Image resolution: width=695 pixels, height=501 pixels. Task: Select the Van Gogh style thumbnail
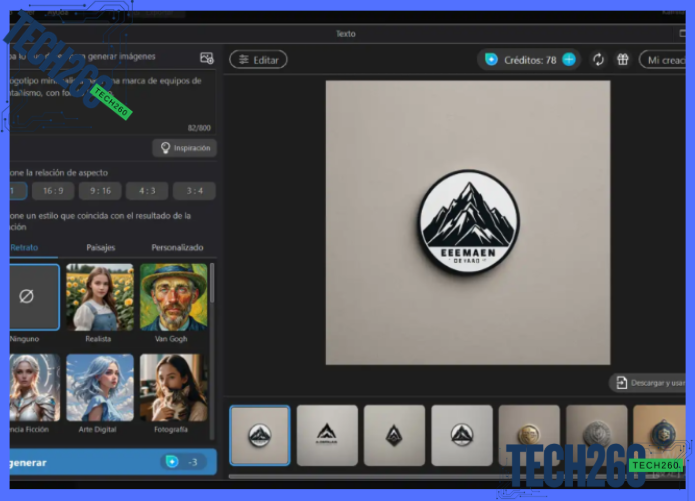coord(174,297)
